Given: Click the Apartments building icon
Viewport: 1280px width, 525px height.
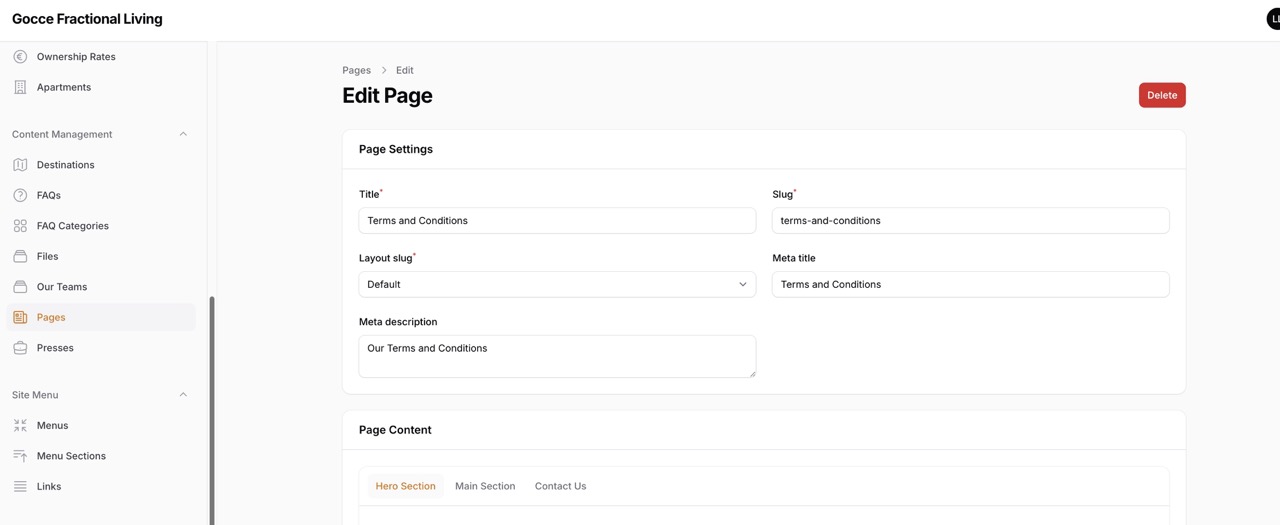Looking at the screenshot, I should [20, 87].
